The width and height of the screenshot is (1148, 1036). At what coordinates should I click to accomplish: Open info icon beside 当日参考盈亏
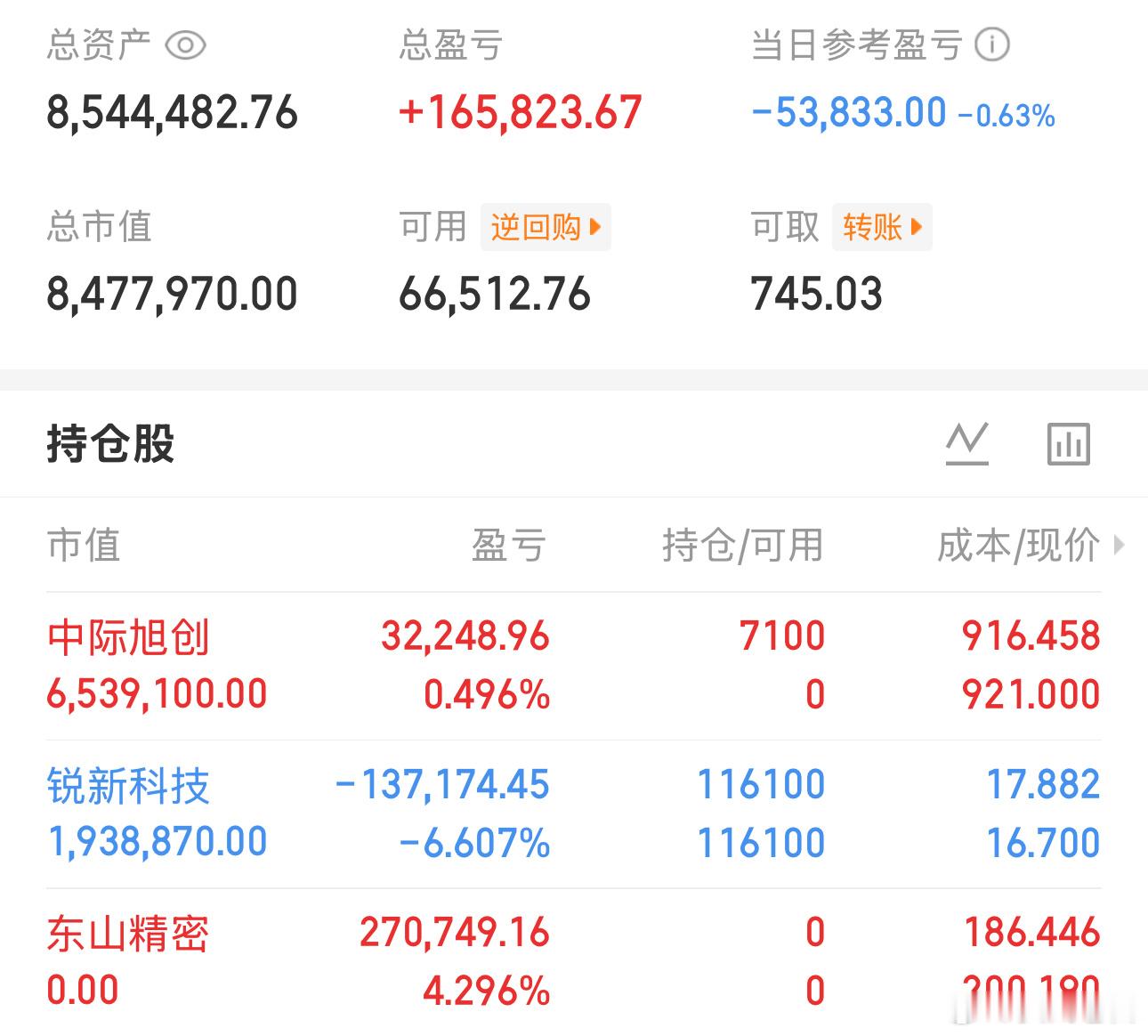992,44
